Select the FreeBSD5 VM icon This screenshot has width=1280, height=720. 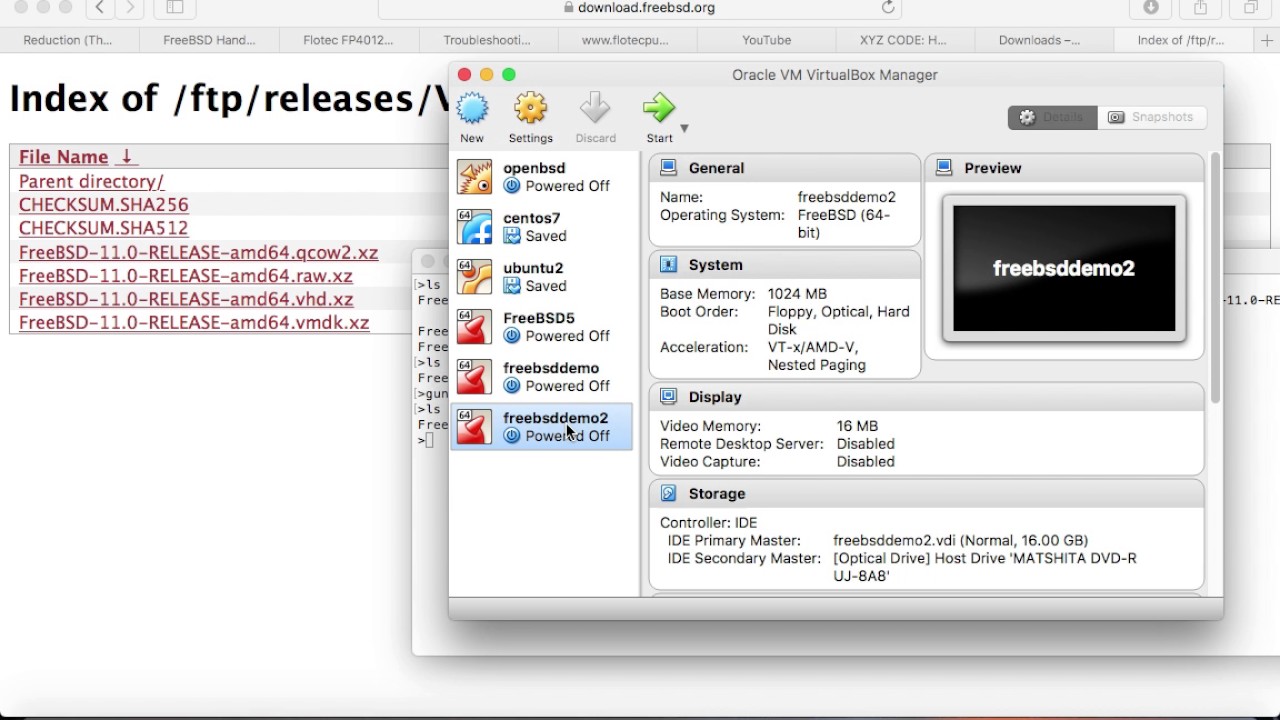(474, 327)
